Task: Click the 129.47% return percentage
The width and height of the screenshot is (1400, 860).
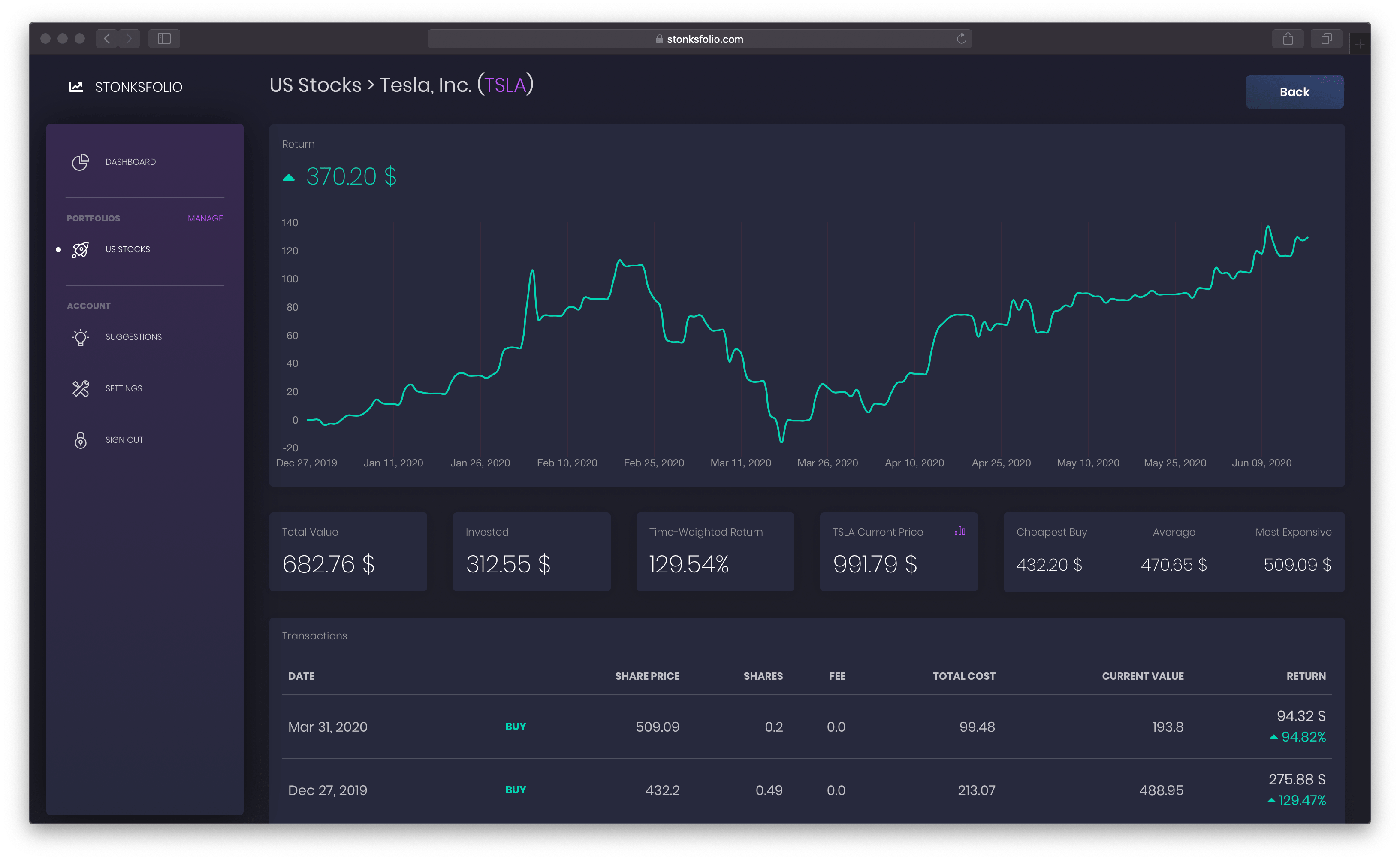Action: coord(1302,801)
